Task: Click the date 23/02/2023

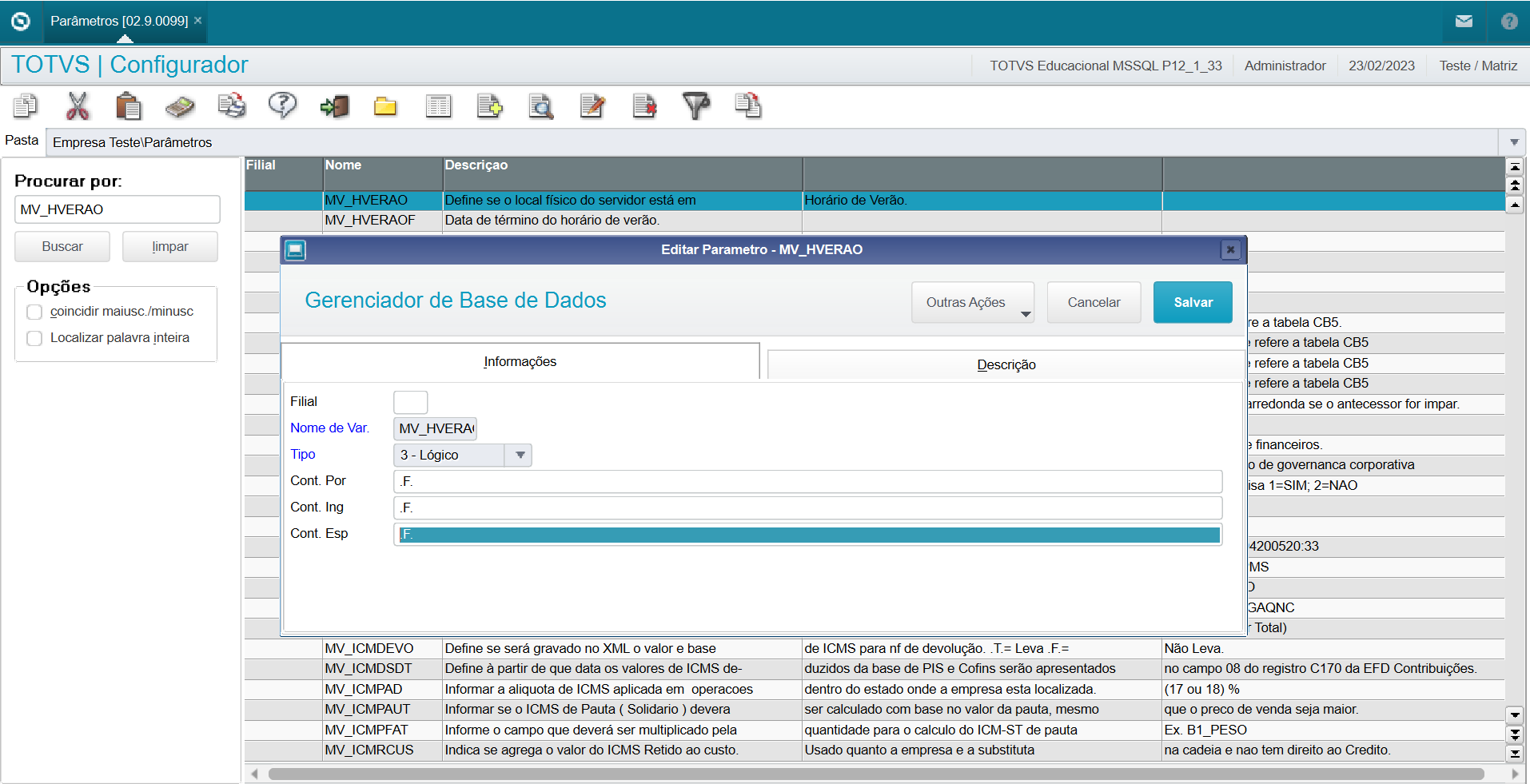Action: pyautogui.click(x=1381, y=66)
